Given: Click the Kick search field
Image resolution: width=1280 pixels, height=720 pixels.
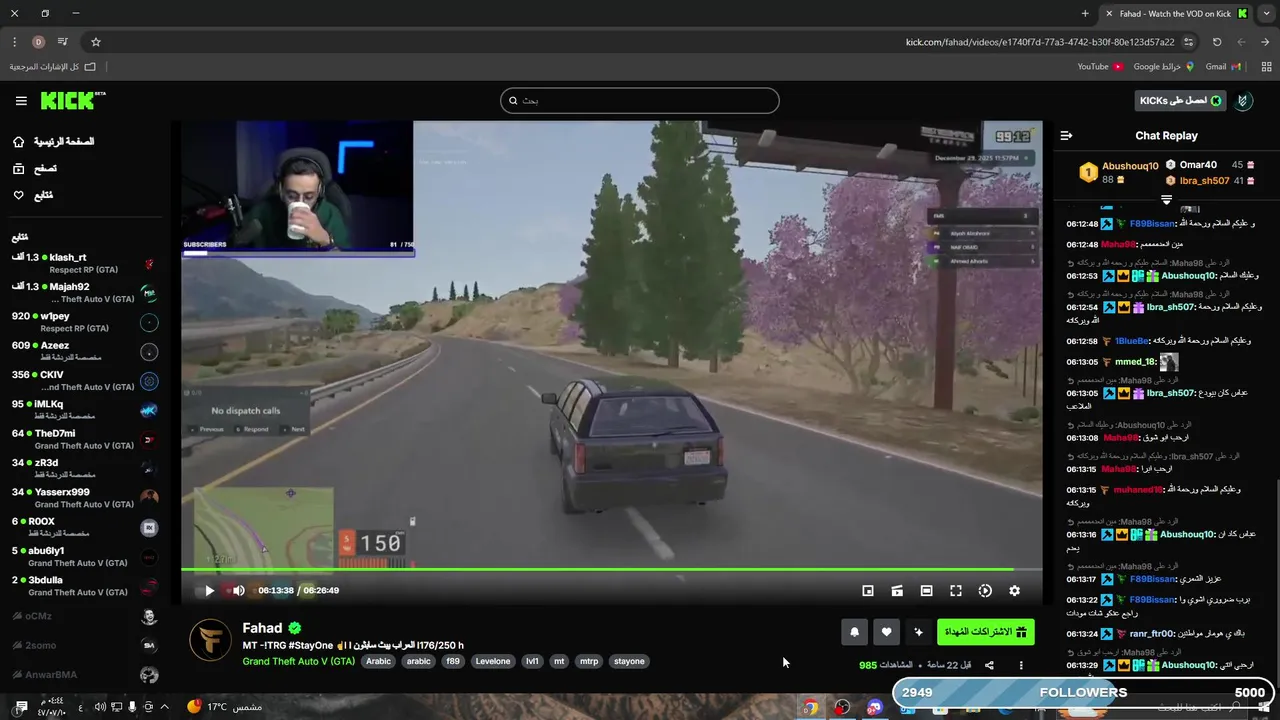Looking at the screenshot, I should coord(639,100).
